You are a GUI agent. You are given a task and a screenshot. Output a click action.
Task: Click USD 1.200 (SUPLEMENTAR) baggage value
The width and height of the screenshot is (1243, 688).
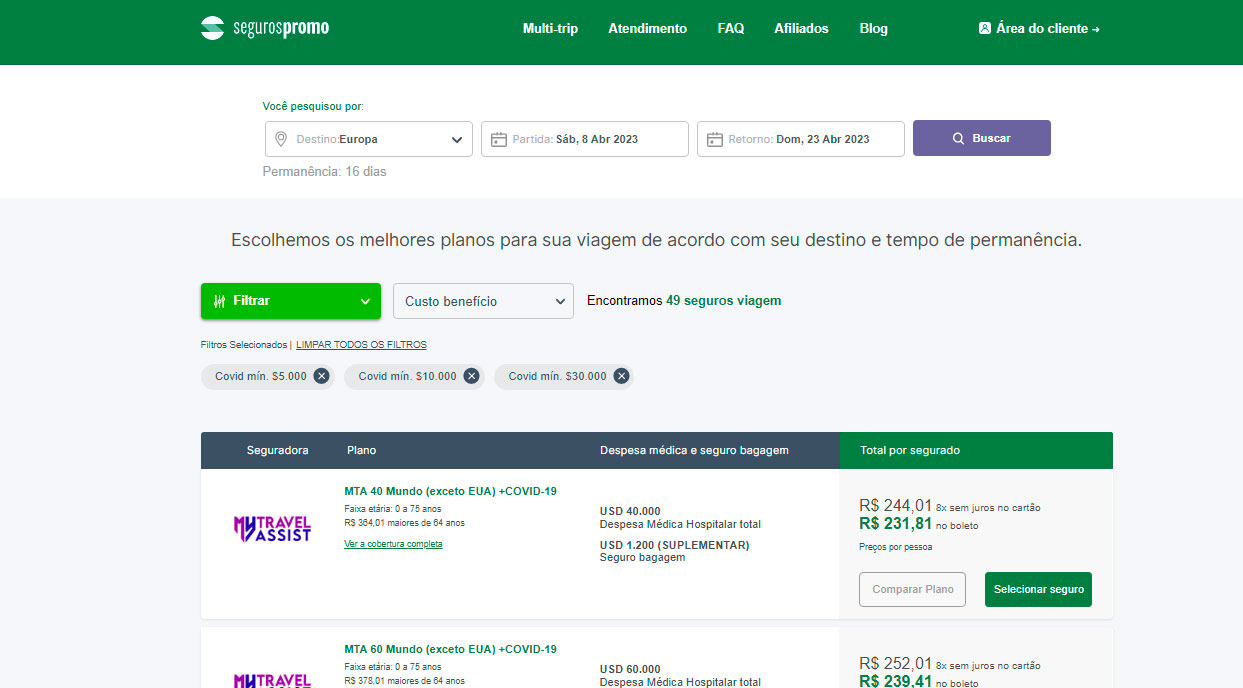(x=674, y=545)
